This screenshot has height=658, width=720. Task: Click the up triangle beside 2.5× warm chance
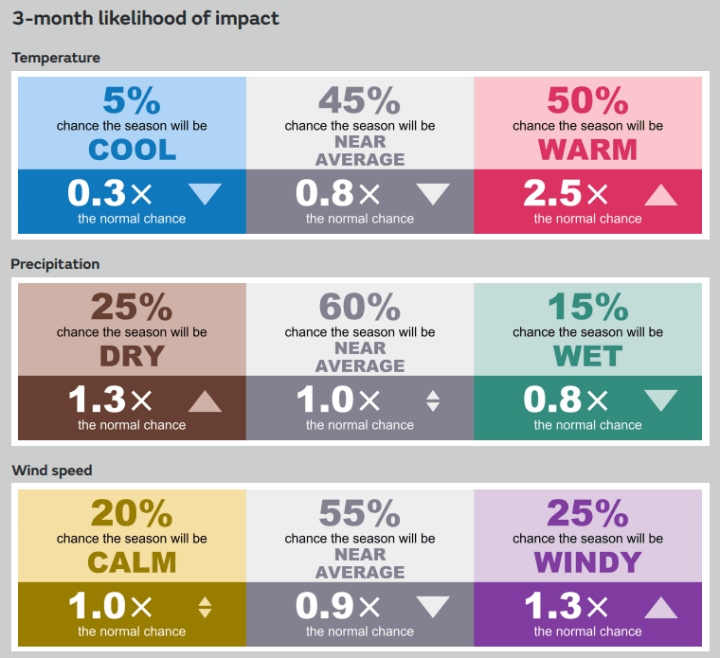[x=661, y=195]
